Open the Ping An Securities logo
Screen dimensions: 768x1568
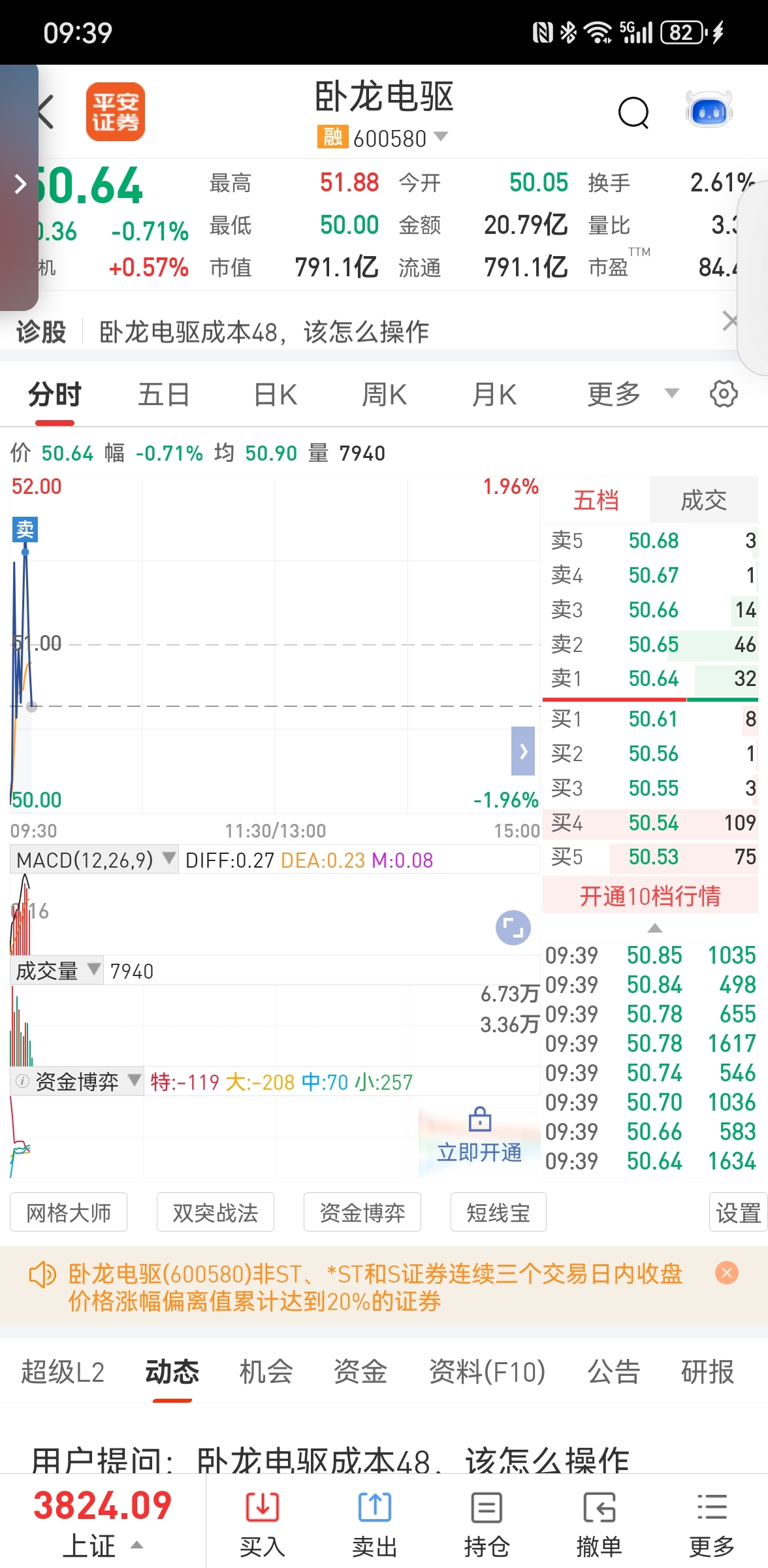tap(116, 112)
